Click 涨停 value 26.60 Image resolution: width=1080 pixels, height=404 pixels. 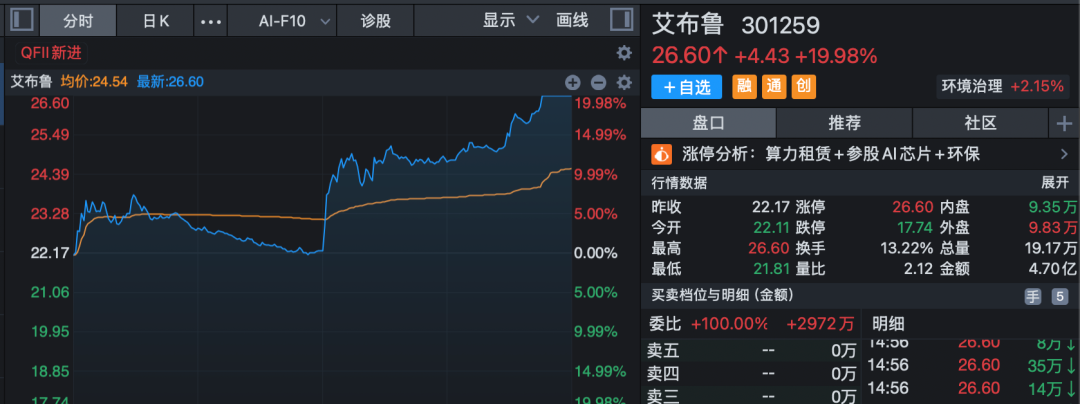[x=914, y=207]
